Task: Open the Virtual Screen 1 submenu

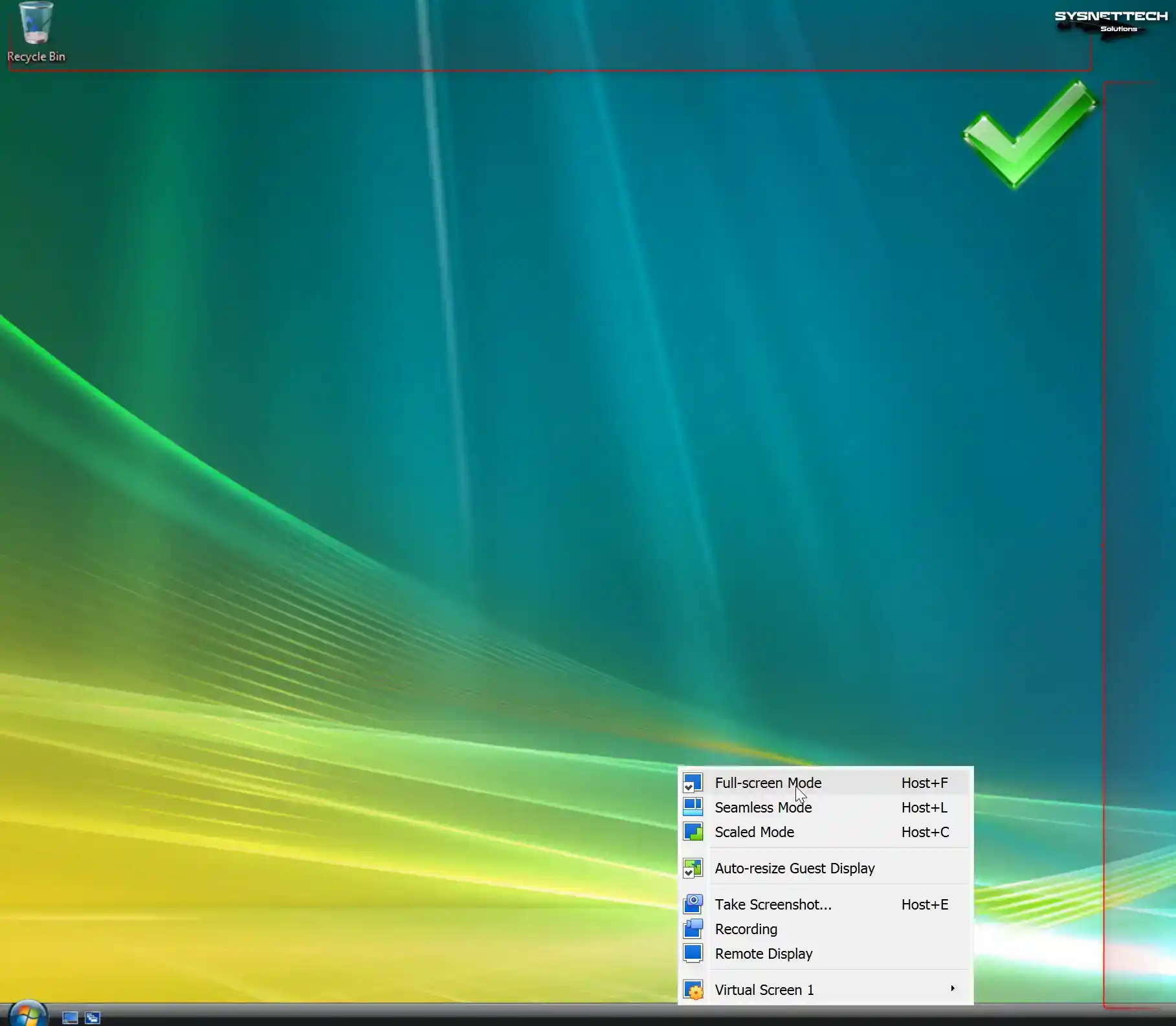Action: pos(825,990)
